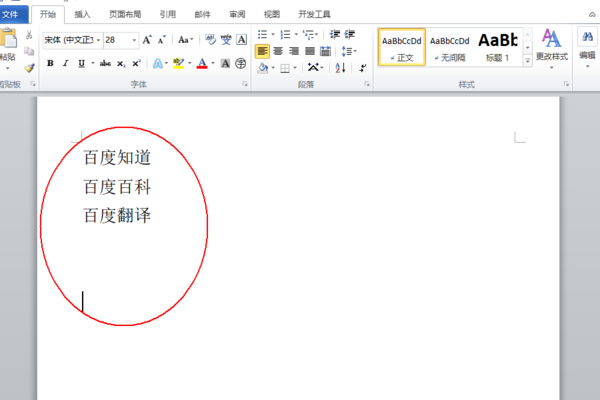Switch to the 插入 tab
This screenshot has width=600, height=400.
[82, 15]
